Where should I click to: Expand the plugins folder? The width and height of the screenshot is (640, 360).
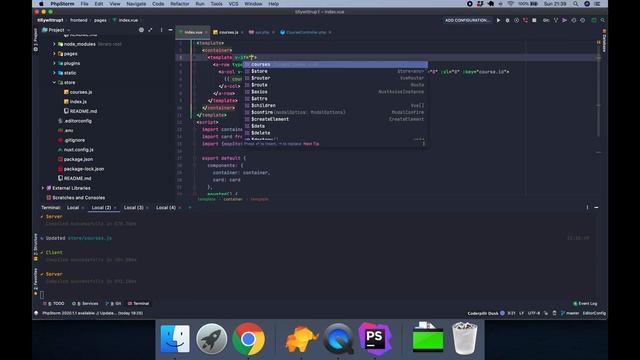pyautogui.click(x=54, y=63)
